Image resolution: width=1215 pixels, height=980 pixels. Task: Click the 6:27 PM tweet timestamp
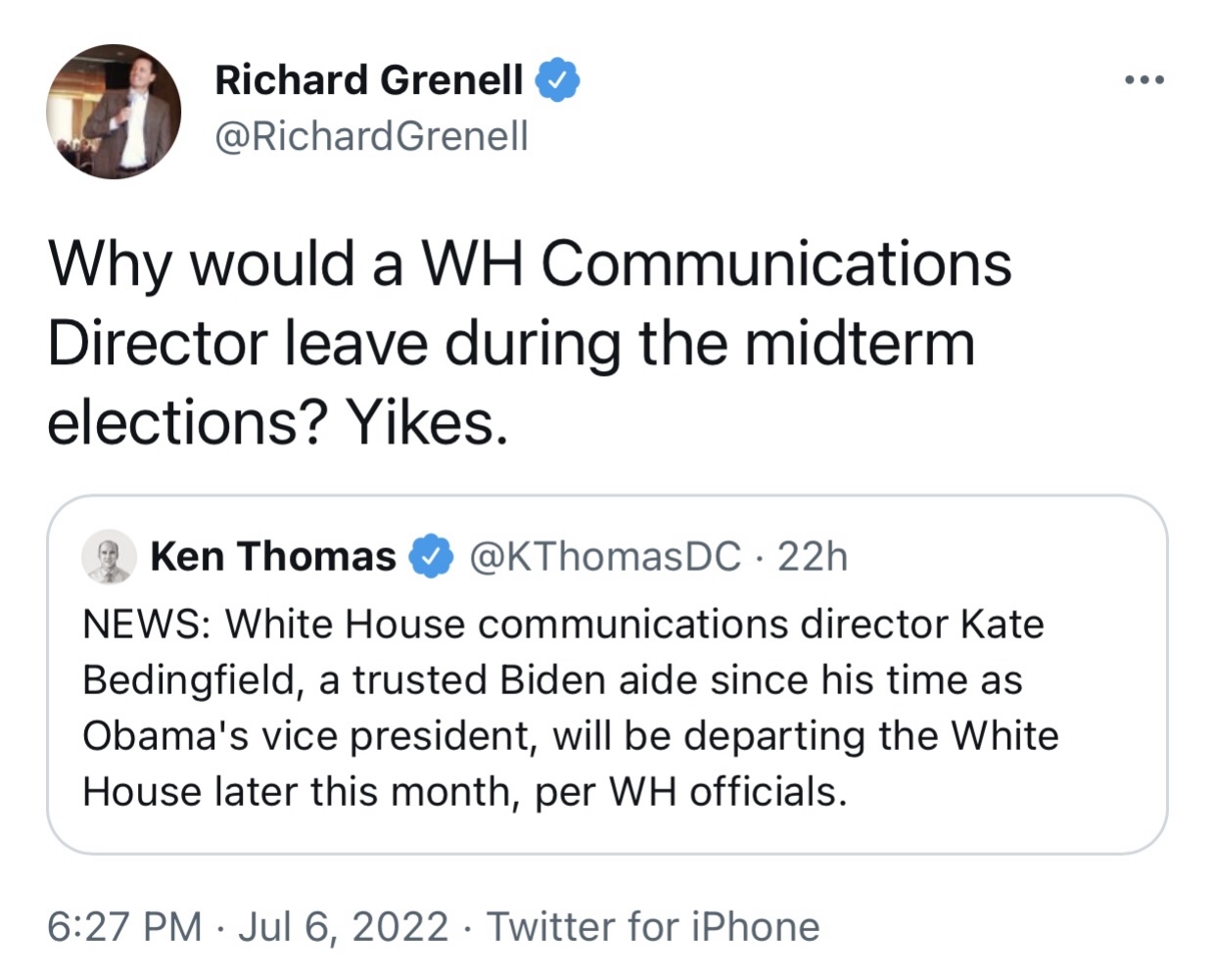coord(124,926)
